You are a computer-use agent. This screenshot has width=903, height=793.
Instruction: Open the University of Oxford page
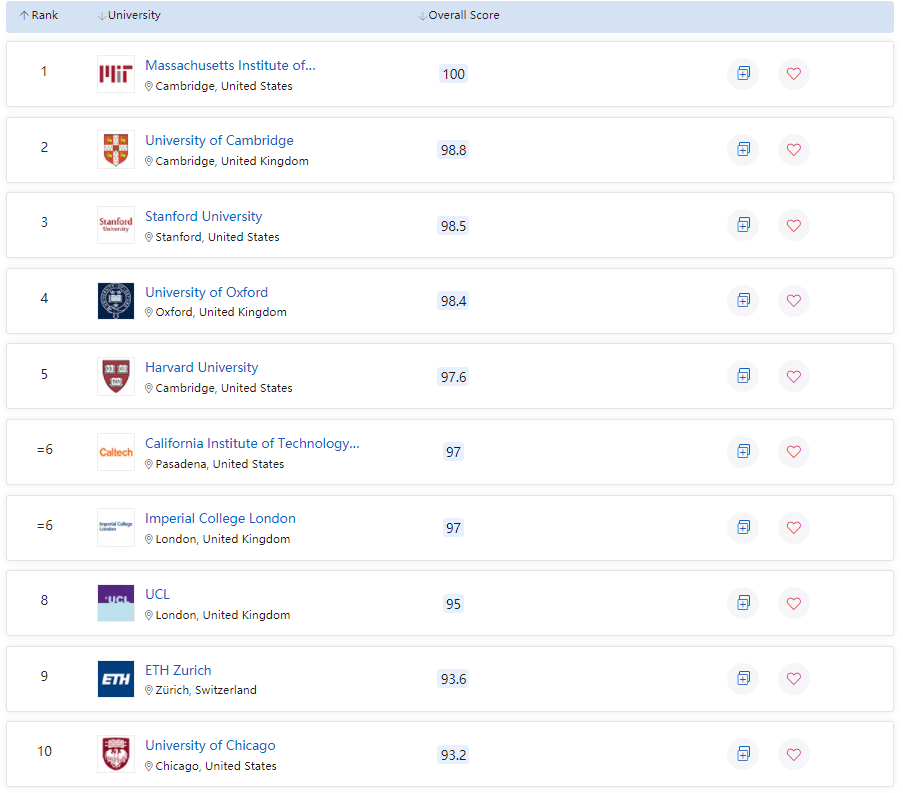(x=206, y=292)
